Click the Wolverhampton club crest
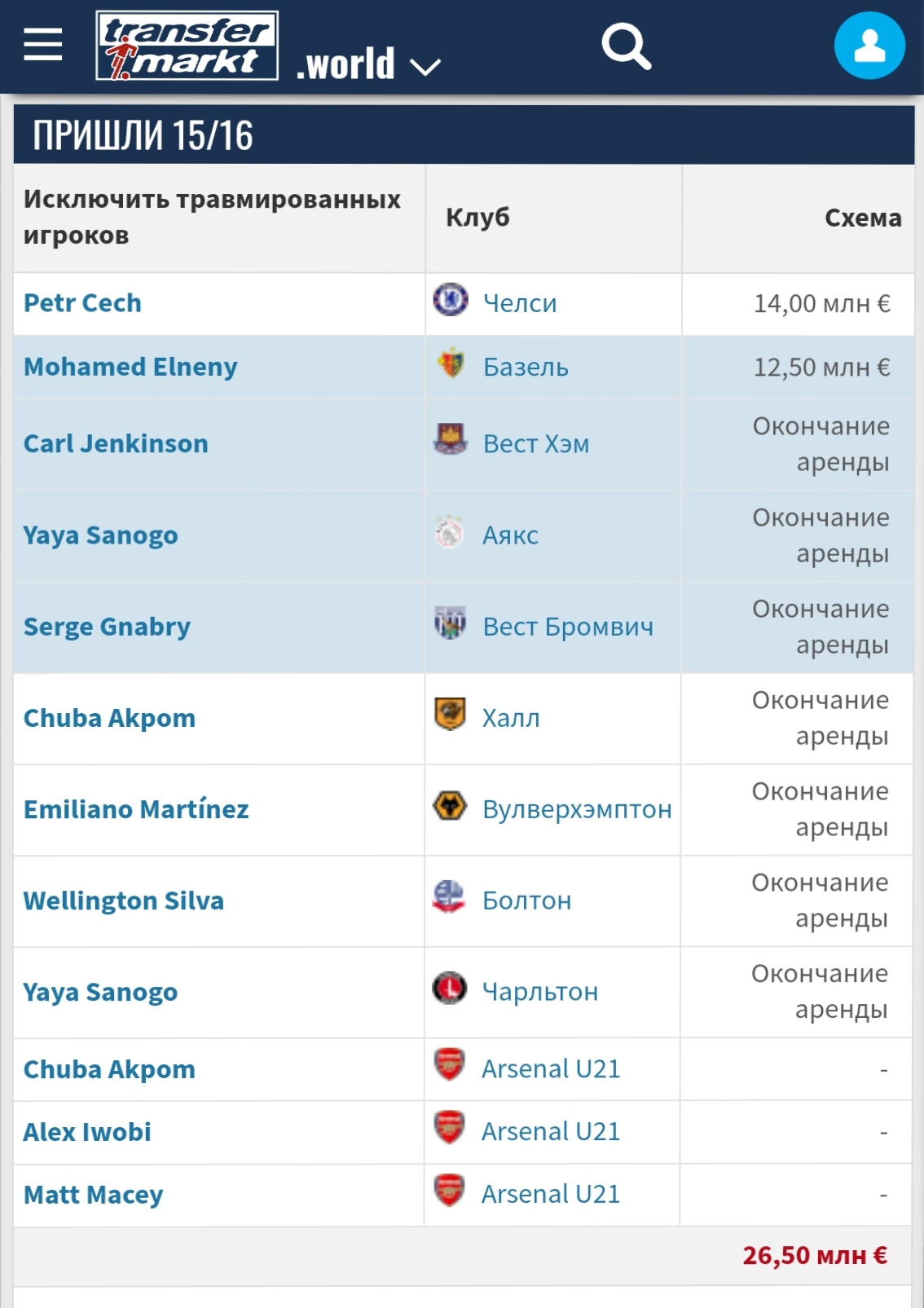The image size is (924, 1308). pyautogui.click(x=450, y=805)
